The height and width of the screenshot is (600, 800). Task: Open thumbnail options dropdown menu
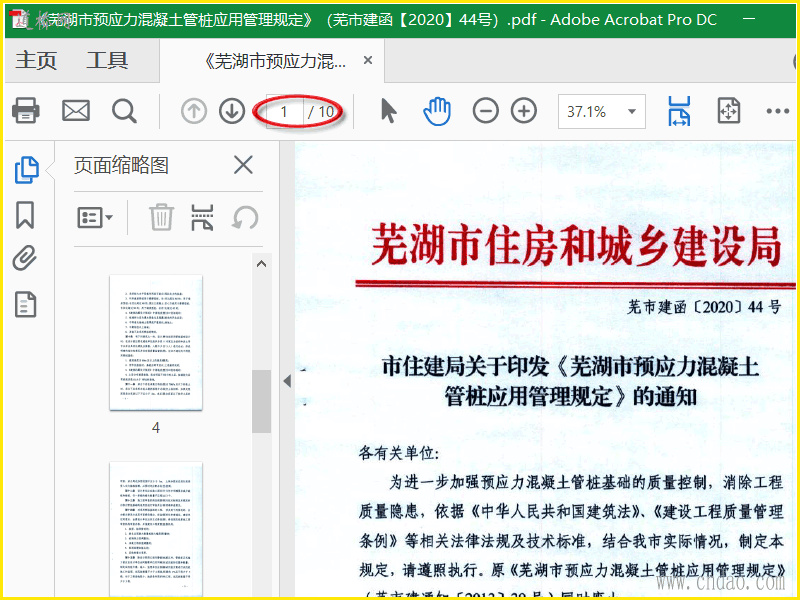click(95, 218)
